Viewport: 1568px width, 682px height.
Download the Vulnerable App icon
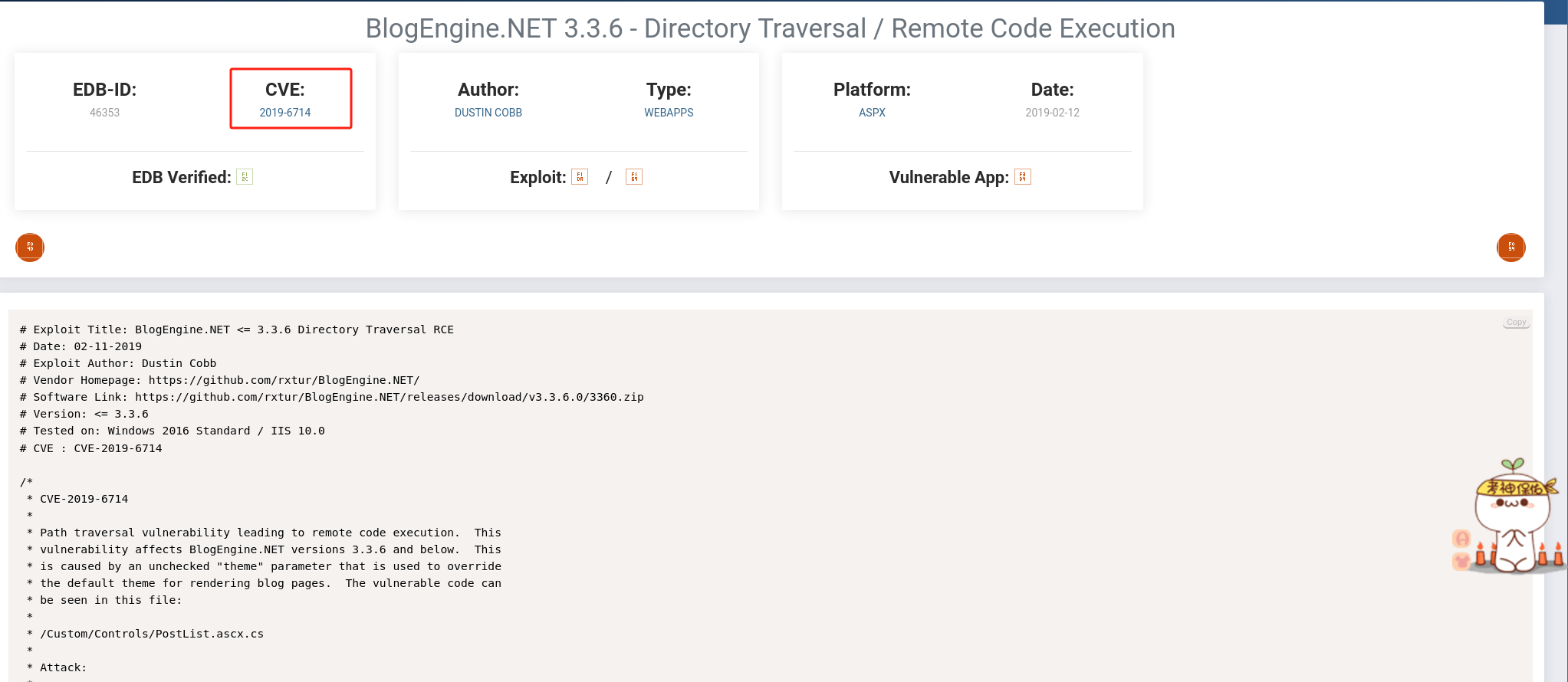1023,177
